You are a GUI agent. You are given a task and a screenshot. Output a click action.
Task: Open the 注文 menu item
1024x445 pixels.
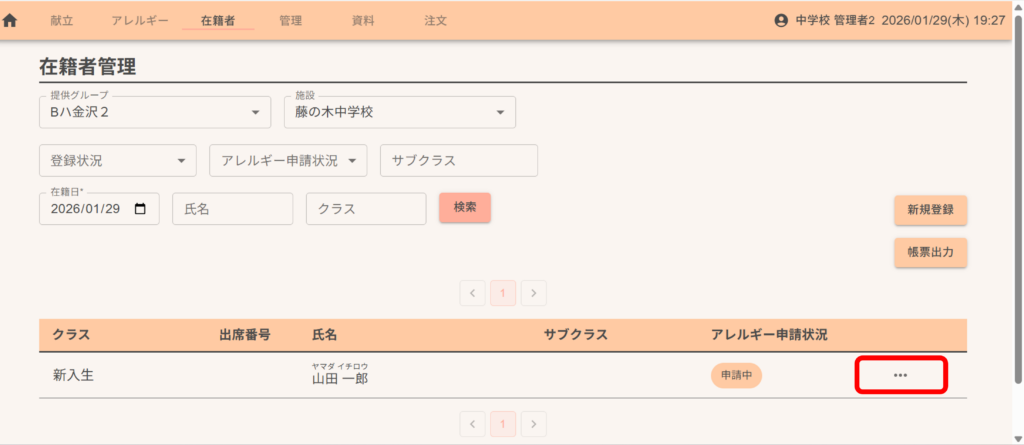435,20
